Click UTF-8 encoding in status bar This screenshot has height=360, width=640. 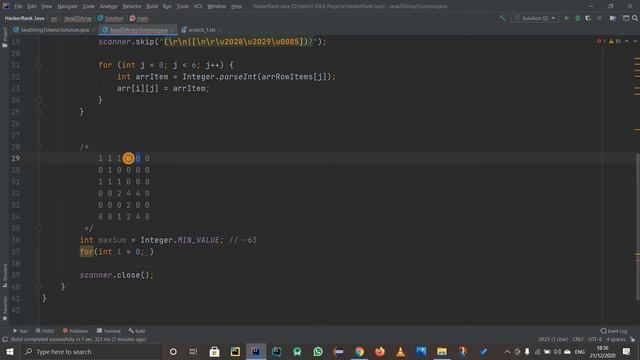[x=595, y=339]
